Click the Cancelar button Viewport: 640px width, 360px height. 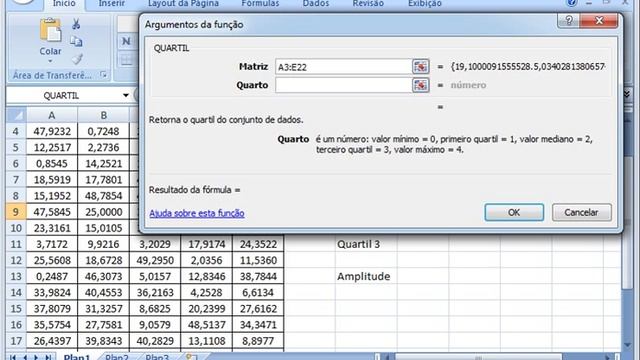(x=582, y=213)
